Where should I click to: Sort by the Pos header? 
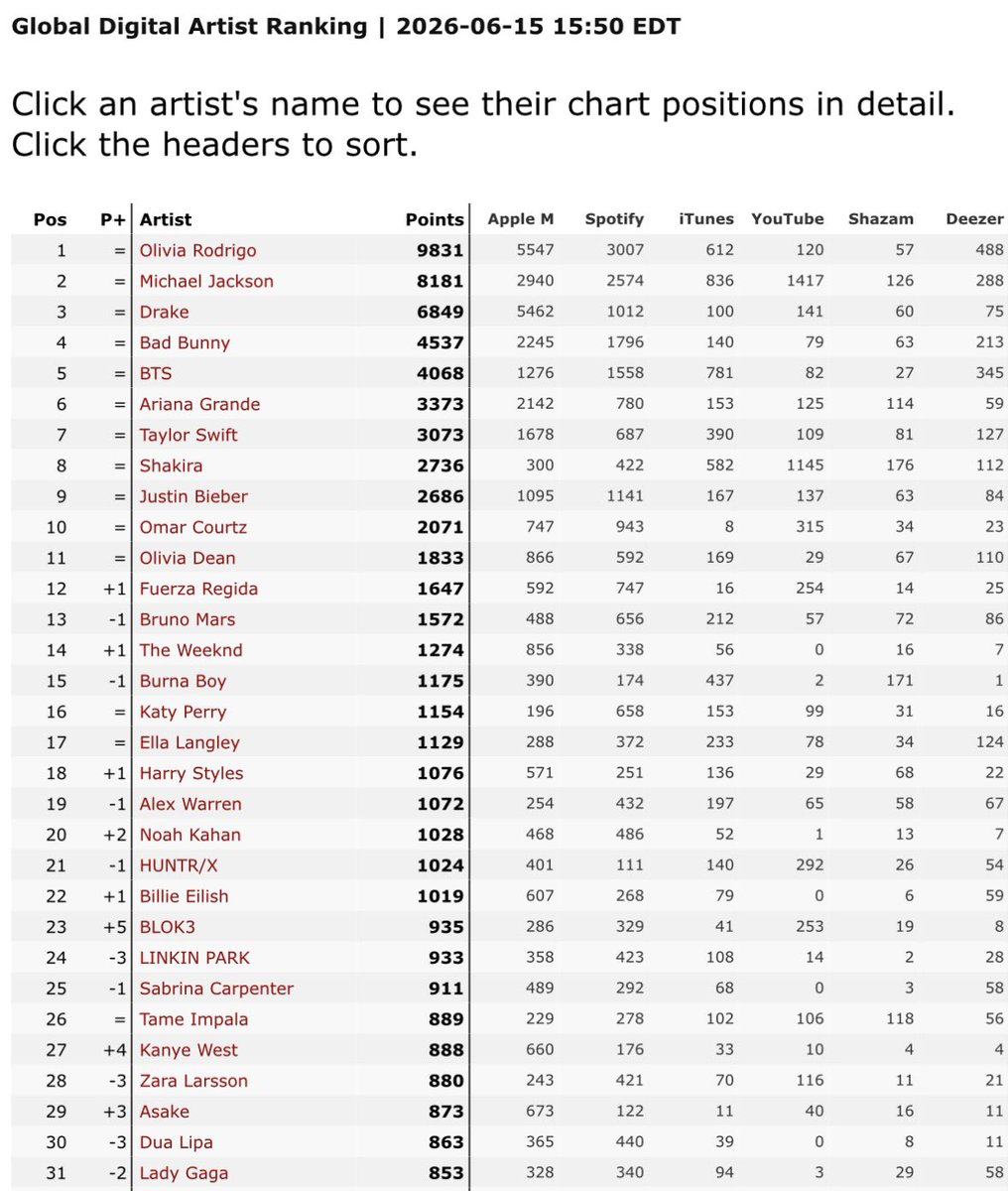point(51,219)
